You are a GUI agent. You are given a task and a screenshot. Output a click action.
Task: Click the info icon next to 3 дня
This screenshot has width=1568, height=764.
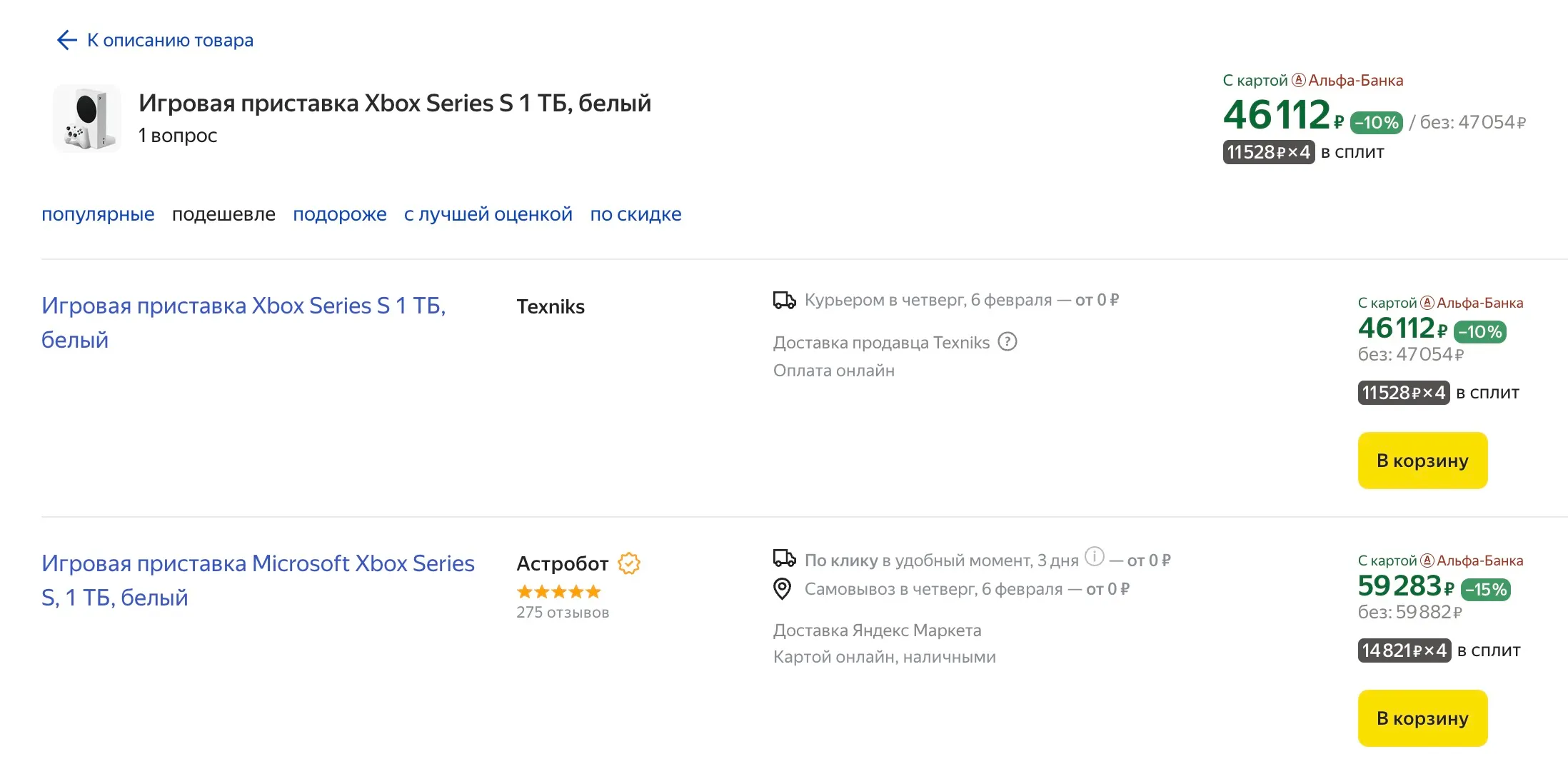click(1094, 556)
